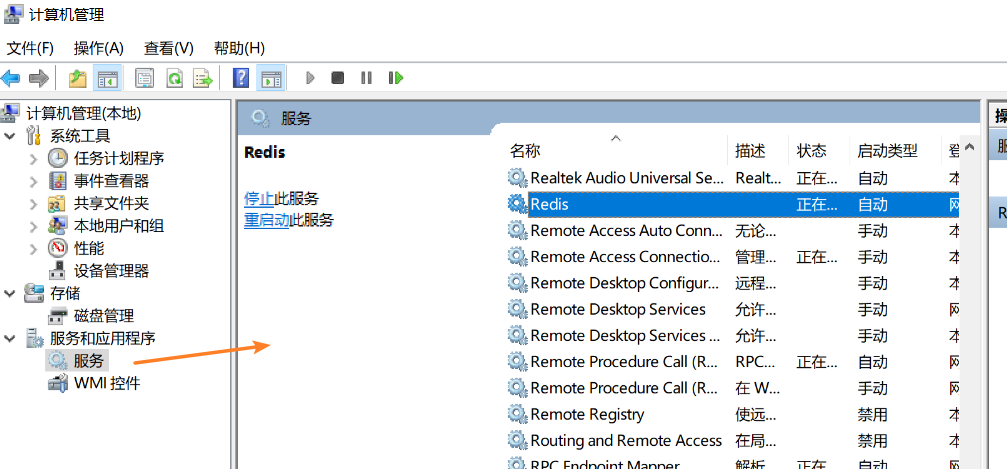Open Help via the question-mark icon
The image size is (1007, 469).
[x=241, y=78]
